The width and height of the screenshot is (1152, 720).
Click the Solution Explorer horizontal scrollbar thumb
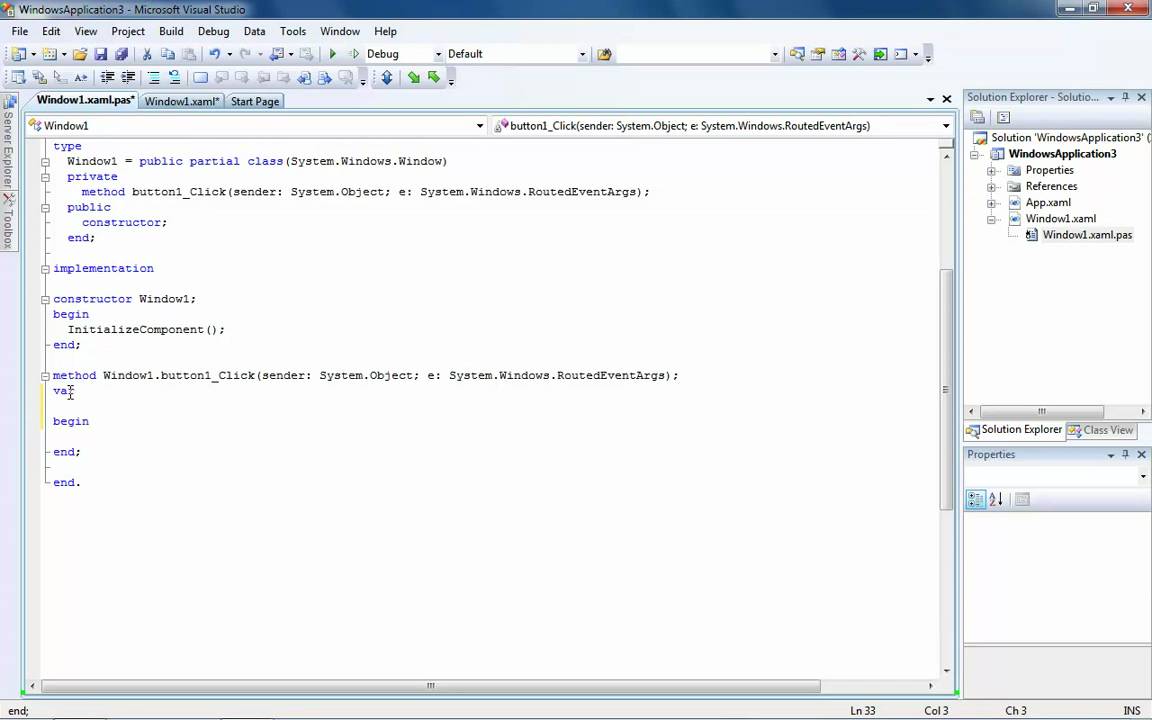point(1041,411)
